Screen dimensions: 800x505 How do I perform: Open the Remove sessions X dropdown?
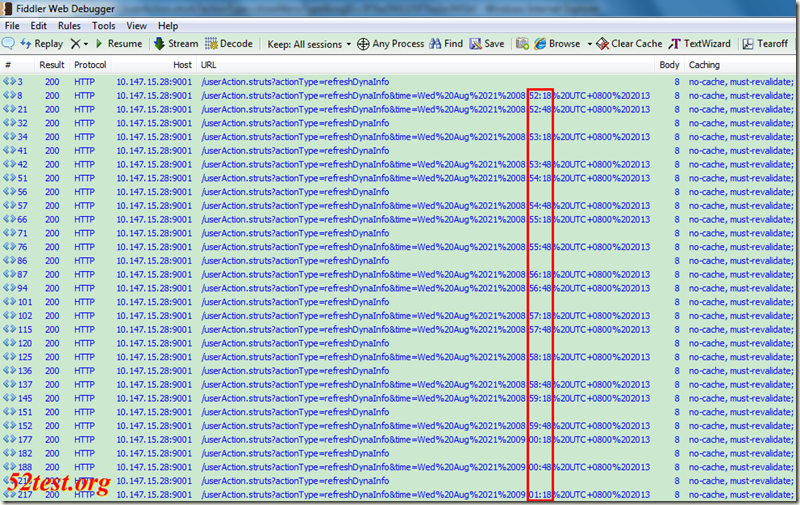(x=80, y=44)
